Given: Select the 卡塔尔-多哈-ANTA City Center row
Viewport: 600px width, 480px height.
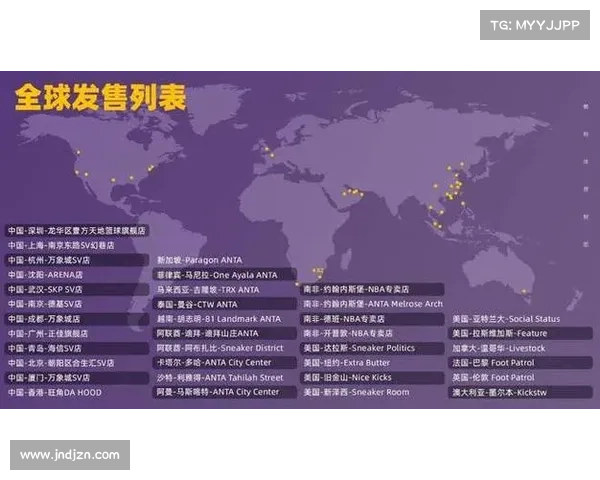Looking at the screenshot, I should (225, 363).
